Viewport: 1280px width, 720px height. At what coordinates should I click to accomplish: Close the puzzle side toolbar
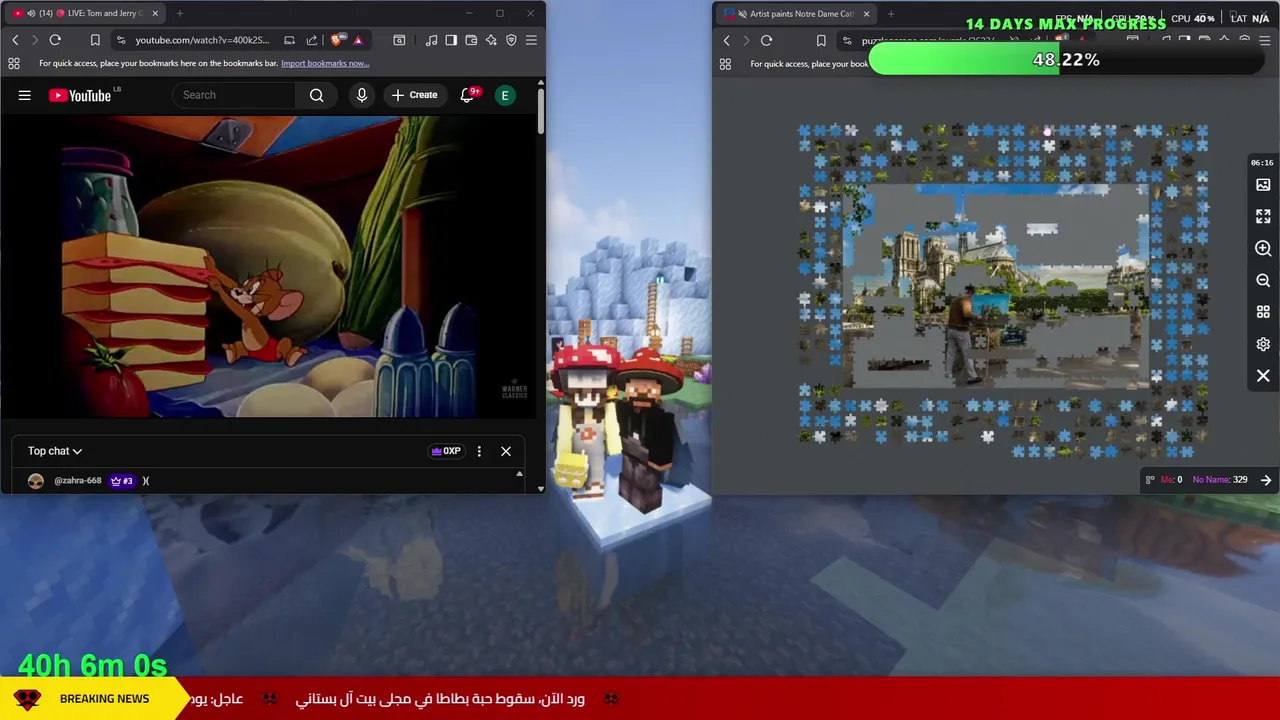click(x=1263, y=376)
